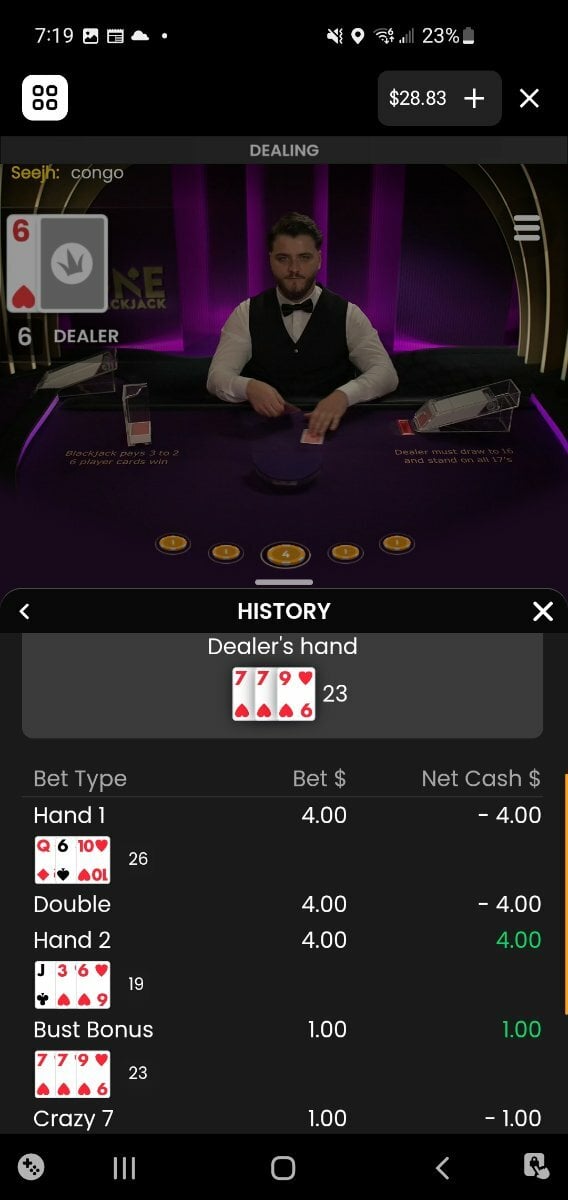Go back with the History left chevron
The image size is (568, 1200).
[x=25, y=611]
